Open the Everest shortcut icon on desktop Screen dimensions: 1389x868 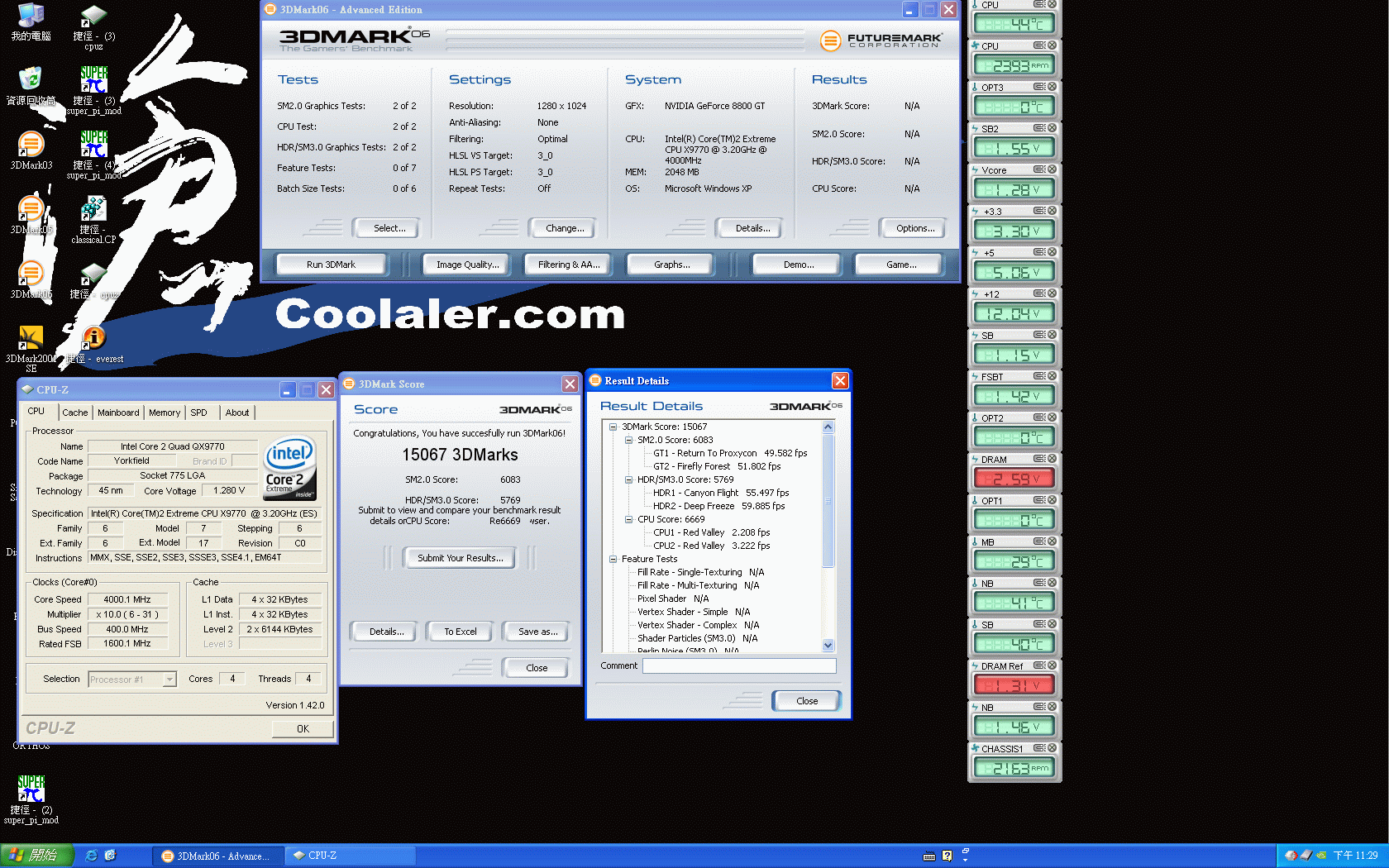[93, 338]
